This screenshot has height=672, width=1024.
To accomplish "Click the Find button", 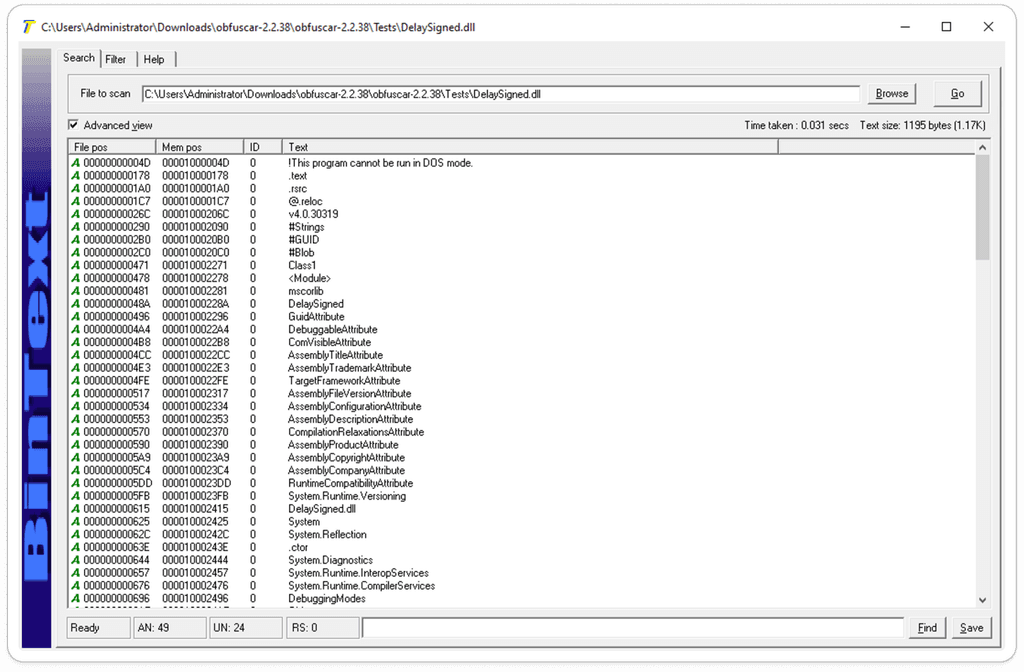I will tap(925, 627).
